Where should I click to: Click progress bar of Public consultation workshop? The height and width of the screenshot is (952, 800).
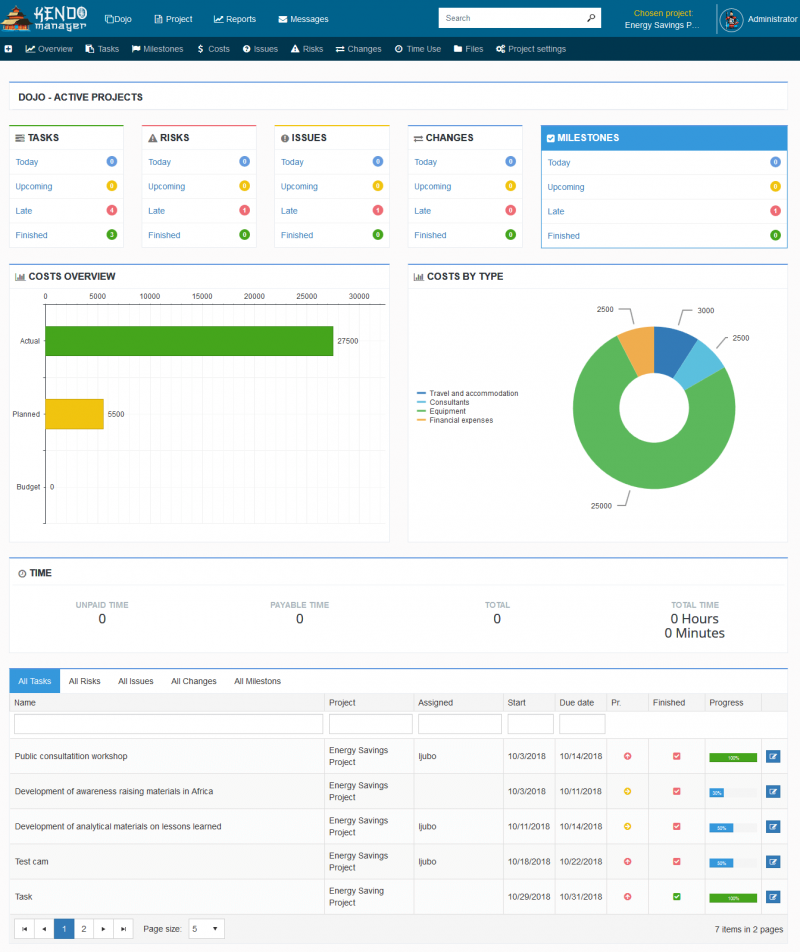(x=733, y=758)
